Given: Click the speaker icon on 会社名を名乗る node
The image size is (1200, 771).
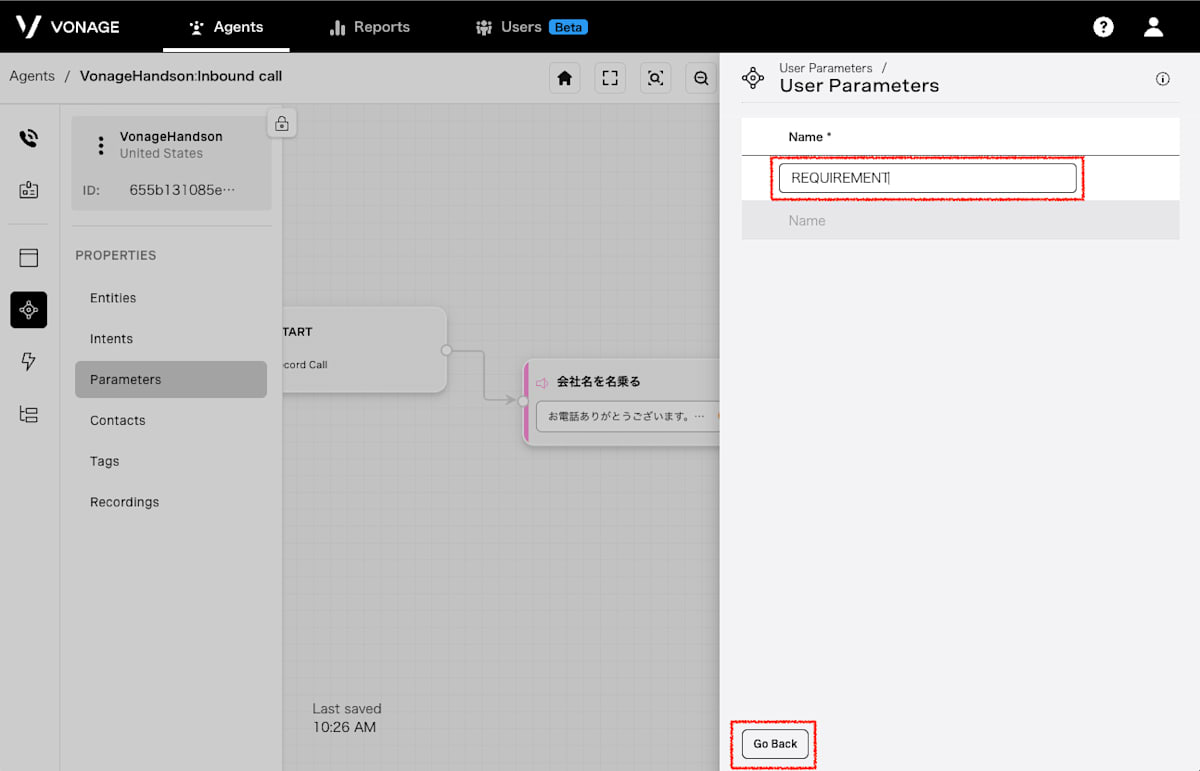Looking at the screenshot, I should point(542,383).
